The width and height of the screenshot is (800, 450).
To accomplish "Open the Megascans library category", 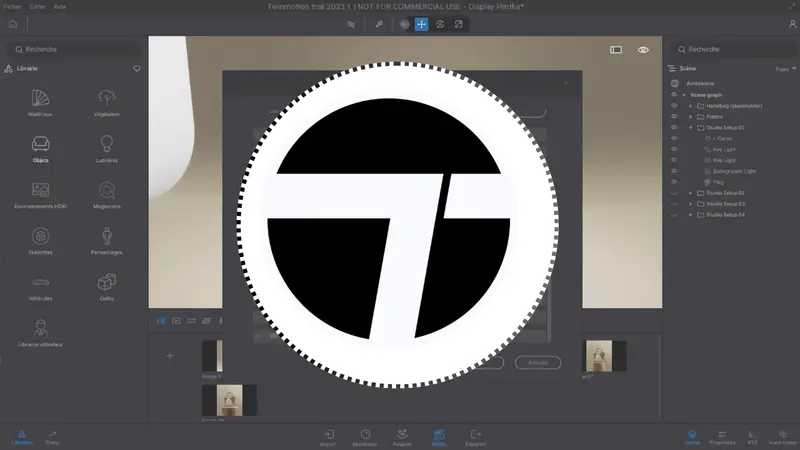I will 107,195.
